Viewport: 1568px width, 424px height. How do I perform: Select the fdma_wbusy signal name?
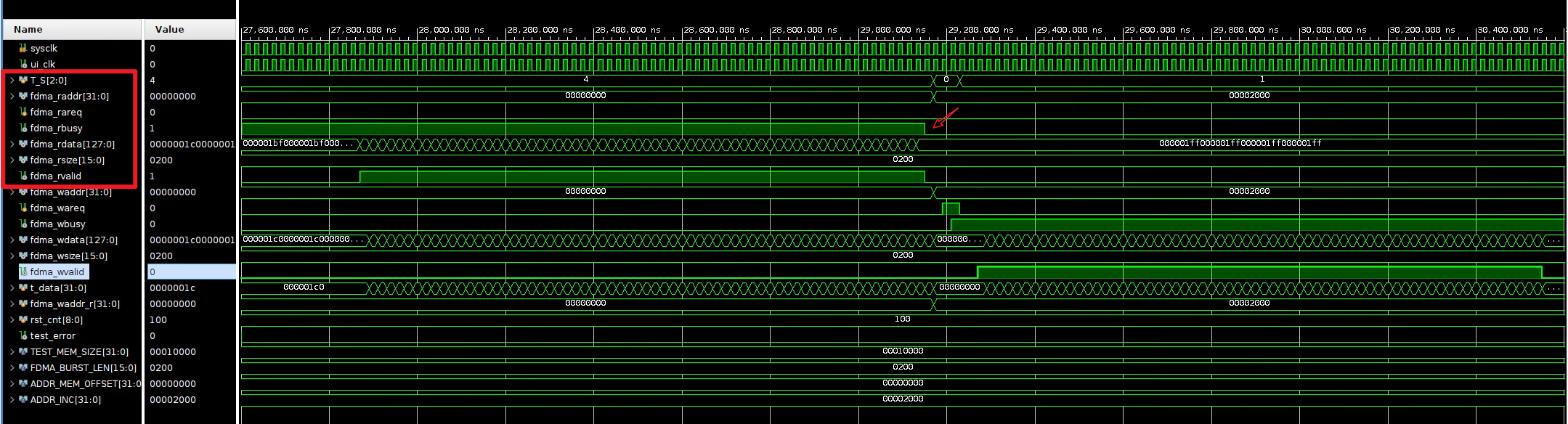point(57,224)
